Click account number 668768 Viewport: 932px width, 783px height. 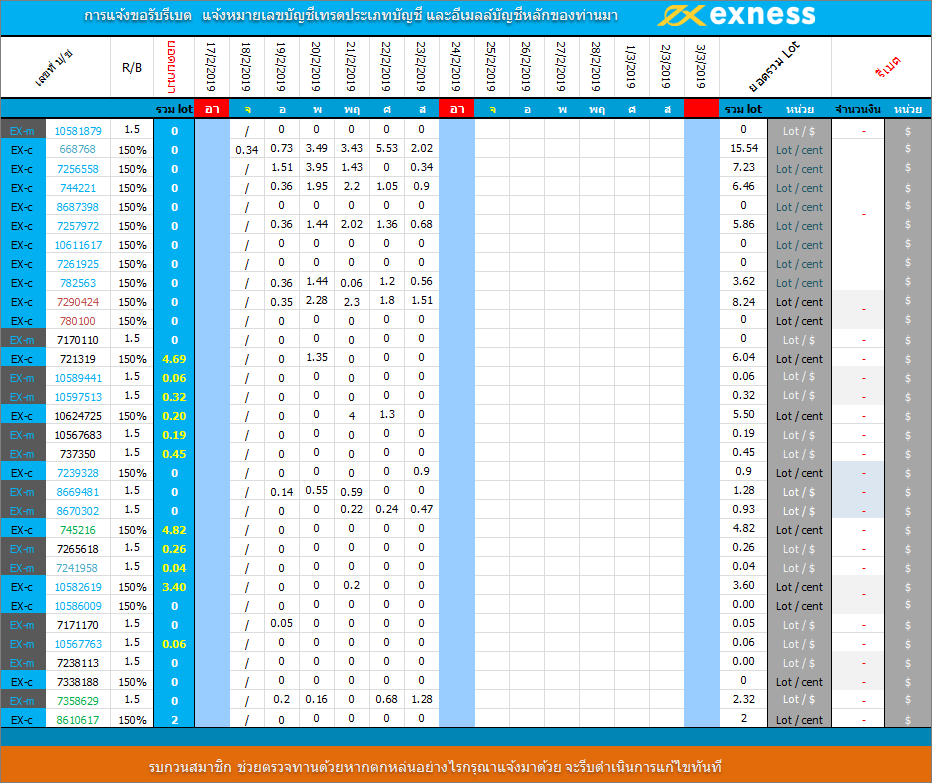click(x=78, y=149)
